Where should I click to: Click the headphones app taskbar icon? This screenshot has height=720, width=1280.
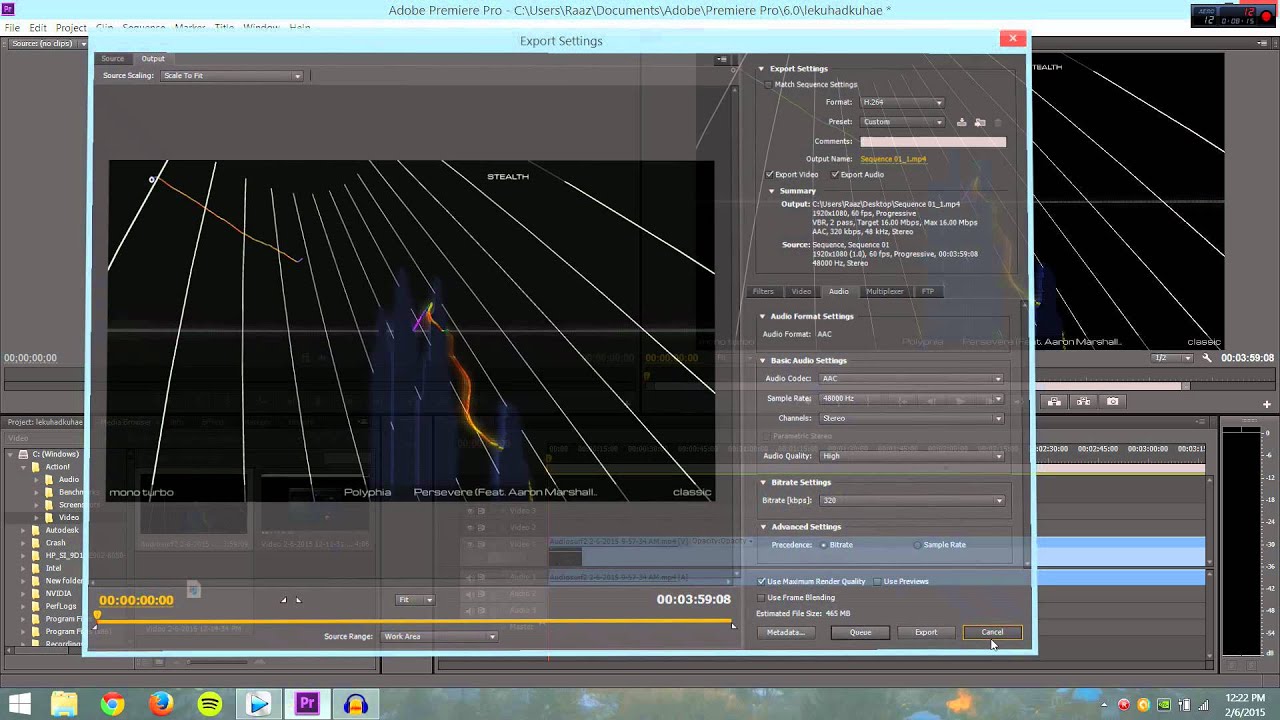(355, 704)
